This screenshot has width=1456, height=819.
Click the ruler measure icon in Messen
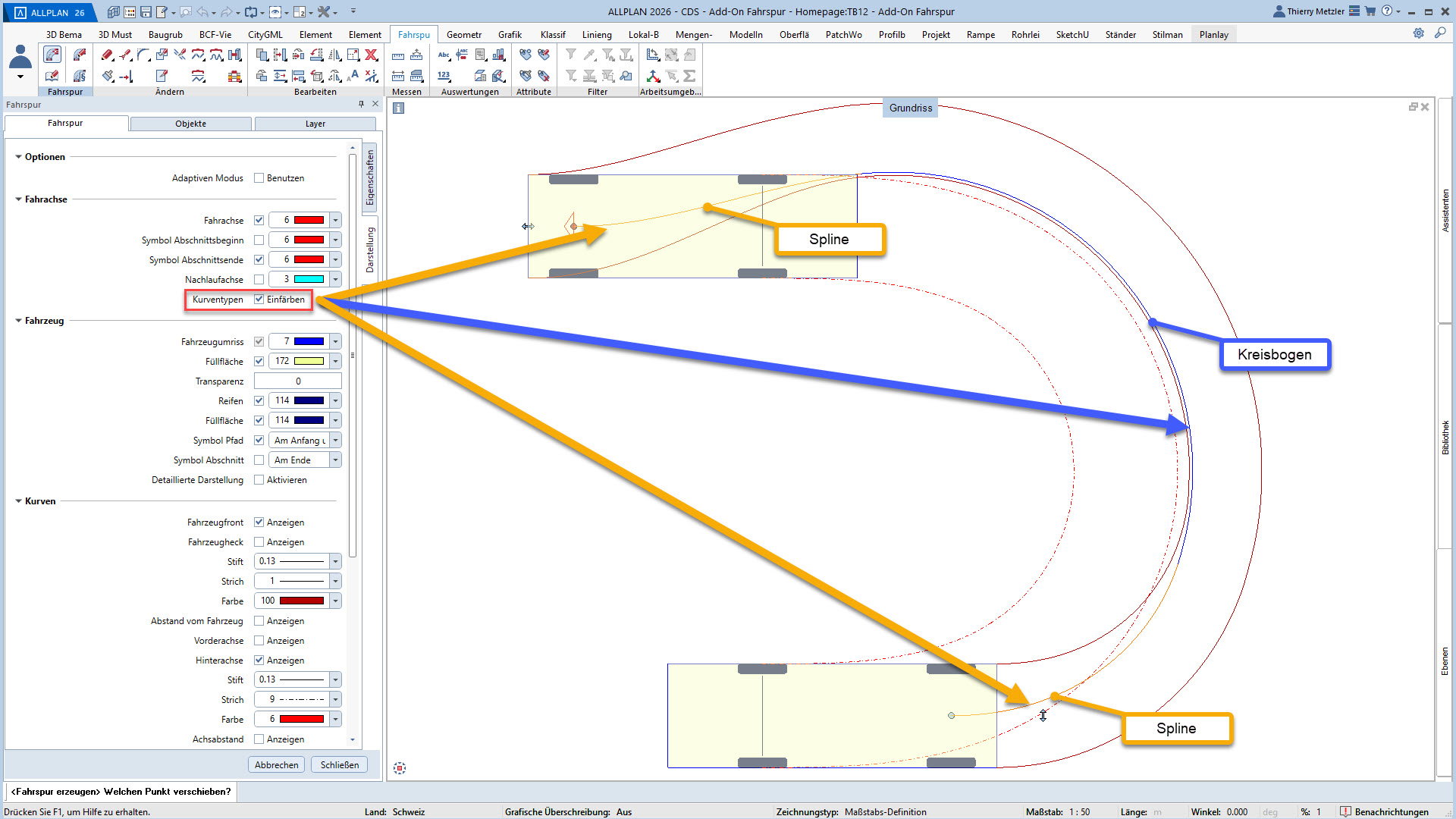[398, 55]
